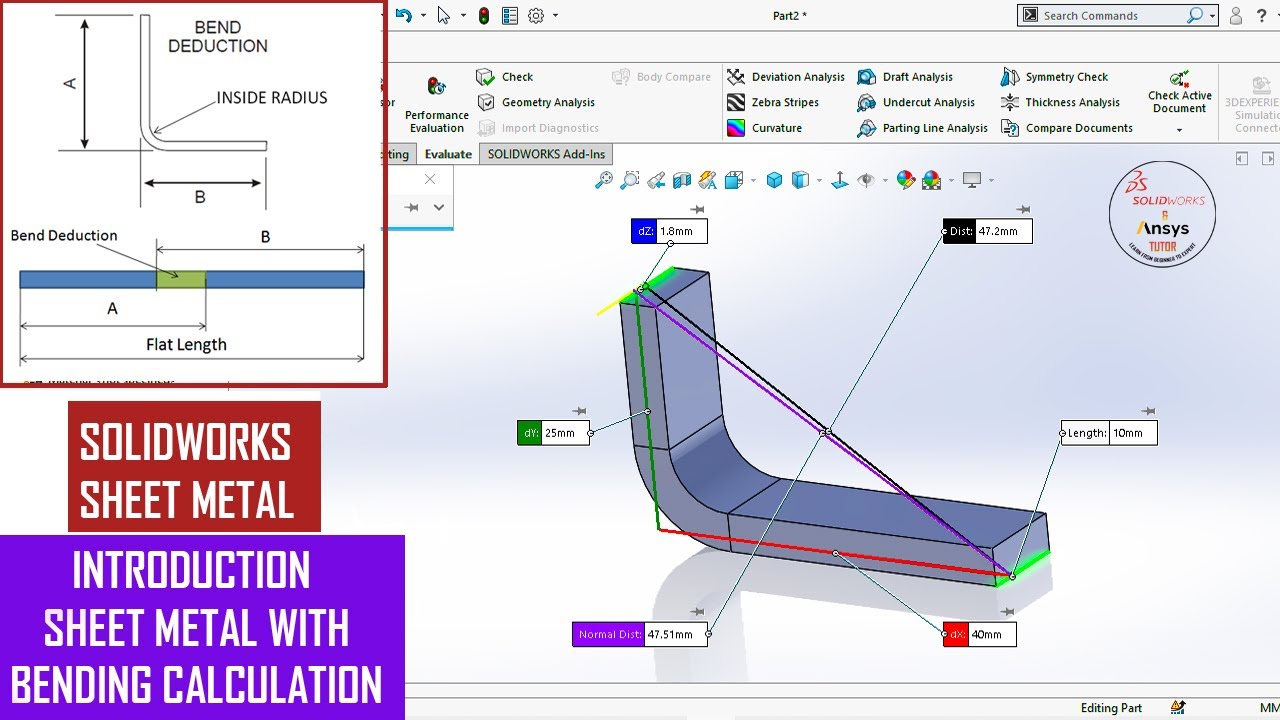Click Zoom to Area magnifier icon
Screen dimensions: 1280x720
pyautogui.click(x=630, y=180)
